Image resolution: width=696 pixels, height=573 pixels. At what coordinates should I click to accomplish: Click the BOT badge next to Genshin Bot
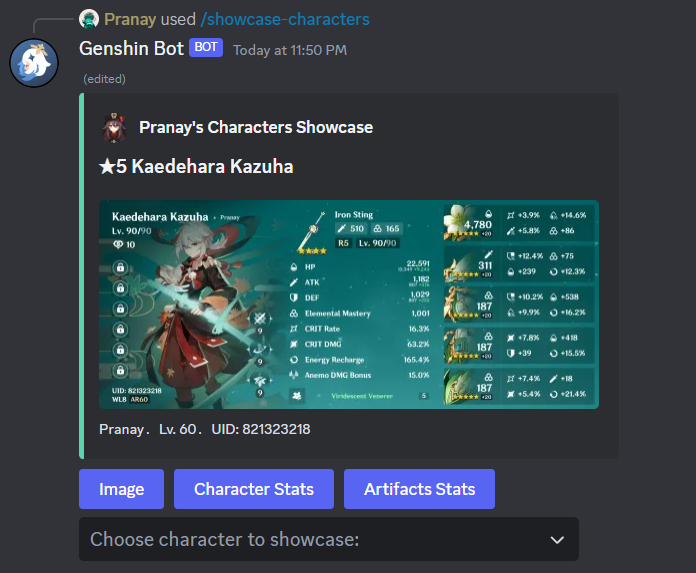coord(206,47)
